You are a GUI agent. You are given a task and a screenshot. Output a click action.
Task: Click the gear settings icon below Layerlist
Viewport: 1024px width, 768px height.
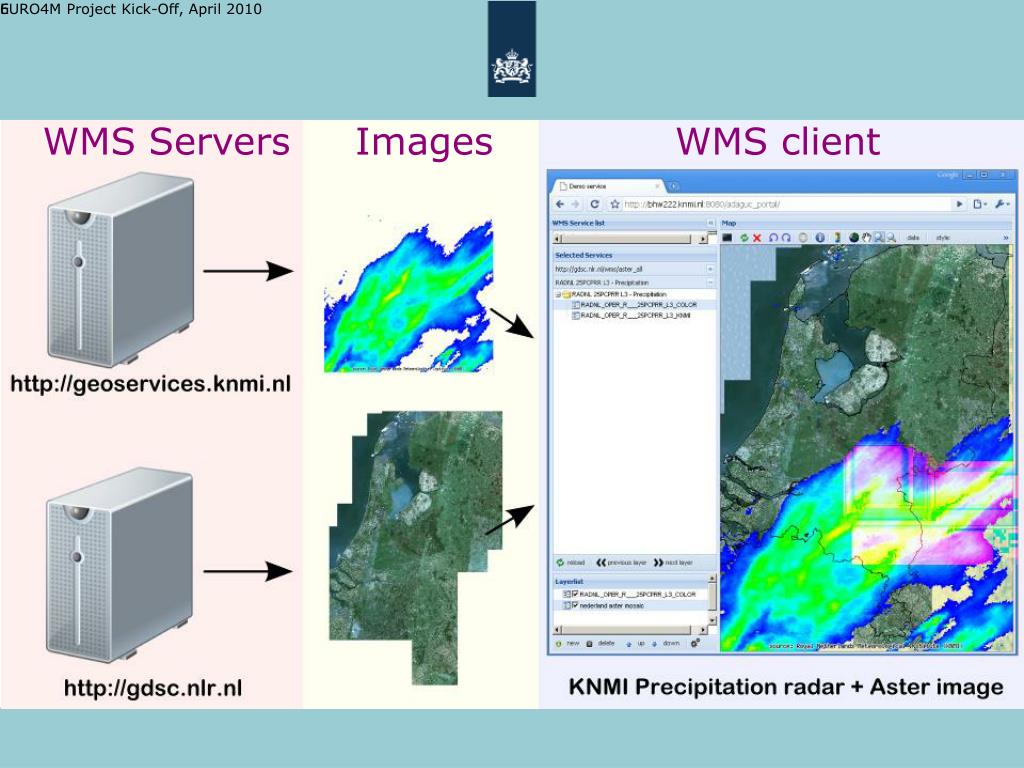click(x=696, y=643)
